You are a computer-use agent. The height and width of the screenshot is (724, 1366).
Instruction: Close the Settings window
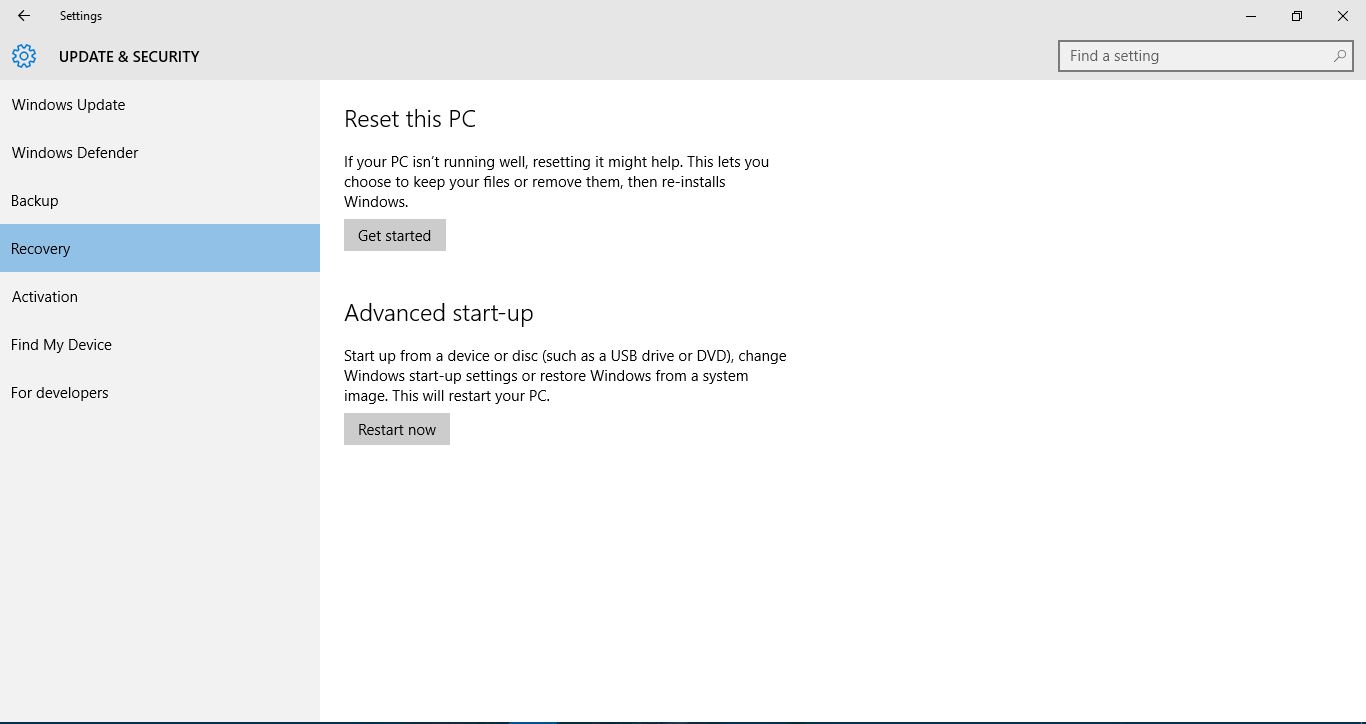pos(1342,16)
